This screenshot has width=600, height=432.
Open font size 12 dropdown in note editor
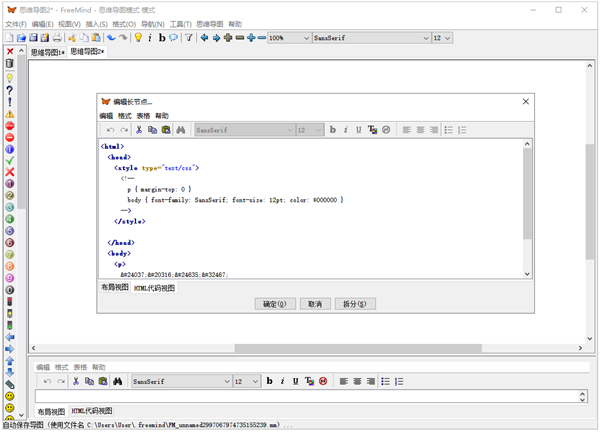(x=256, y=381)
